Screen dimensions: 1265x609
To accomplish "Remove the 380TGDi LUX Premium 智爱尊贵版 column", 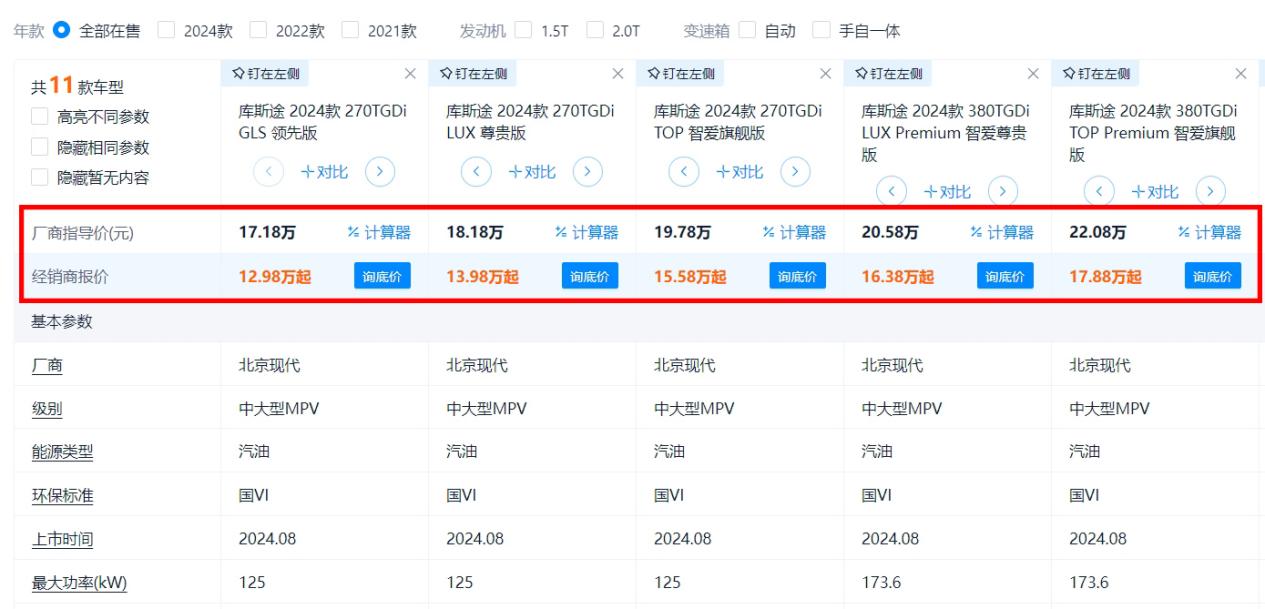I will pos(1034,73).
